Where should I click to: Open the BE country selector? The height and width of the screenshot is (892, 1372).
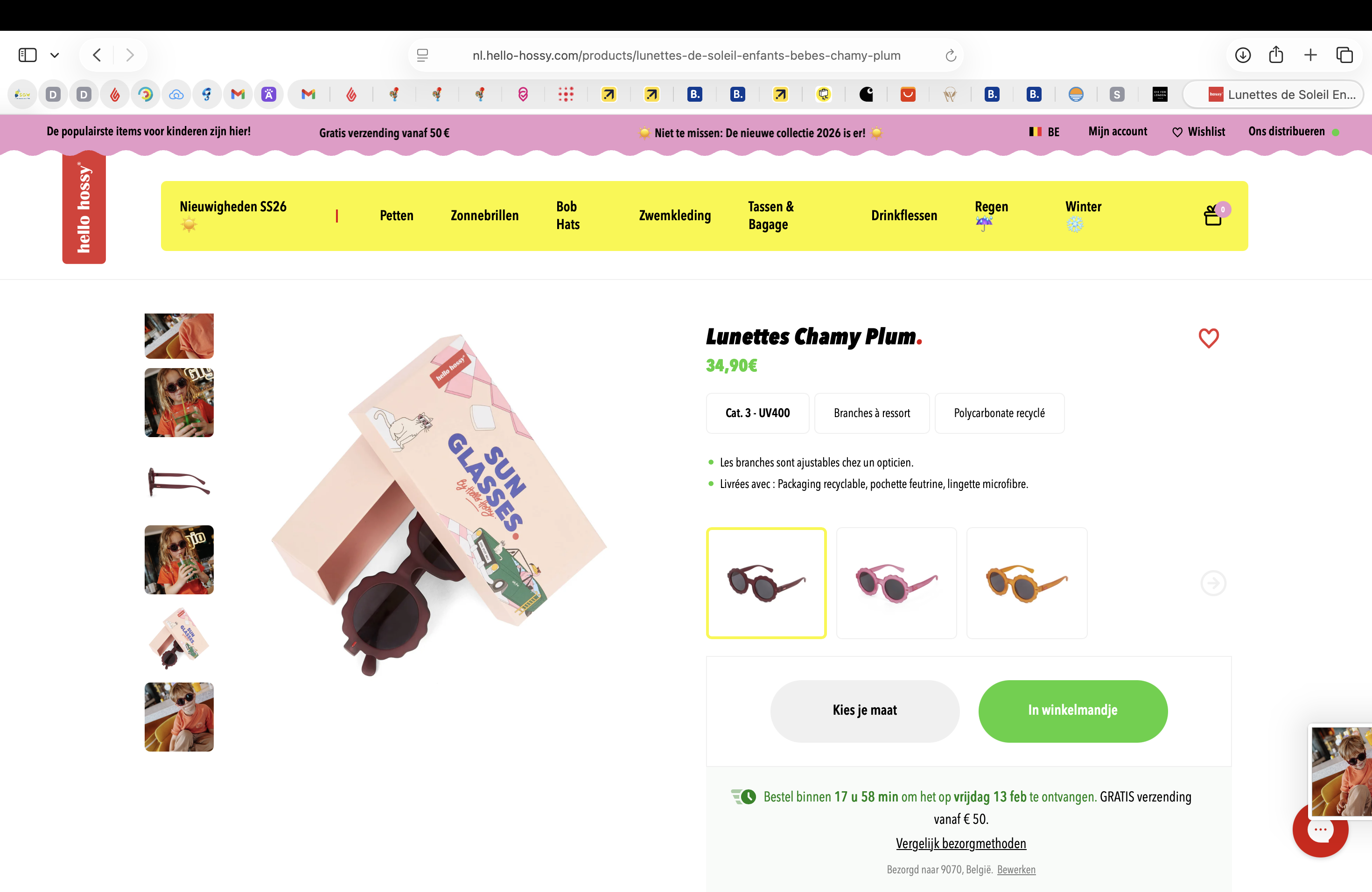coord(1044,132)
